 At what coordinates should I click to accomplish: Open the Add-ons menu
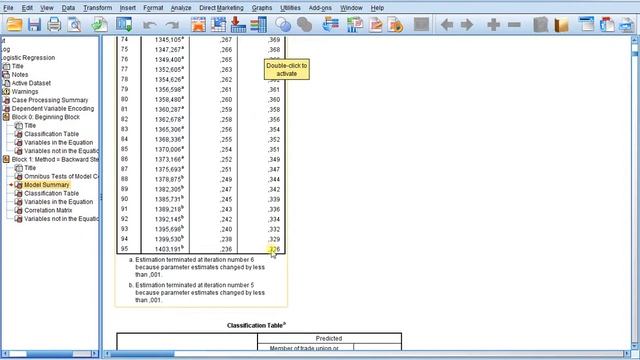pos(320,8)
